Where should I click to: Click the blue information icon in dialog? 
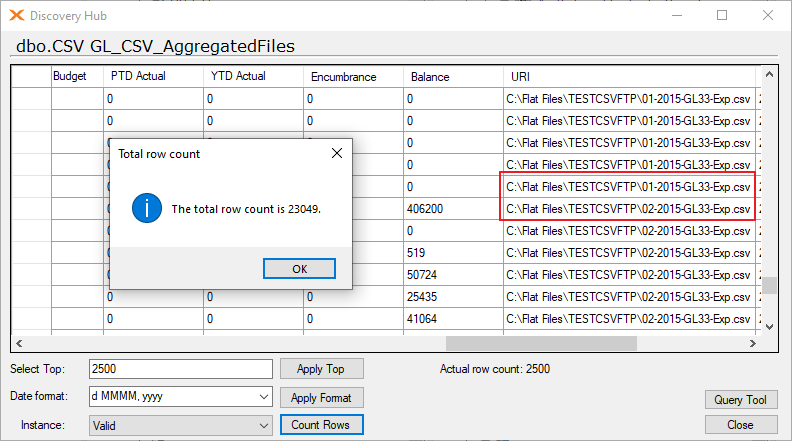(147, 208)
